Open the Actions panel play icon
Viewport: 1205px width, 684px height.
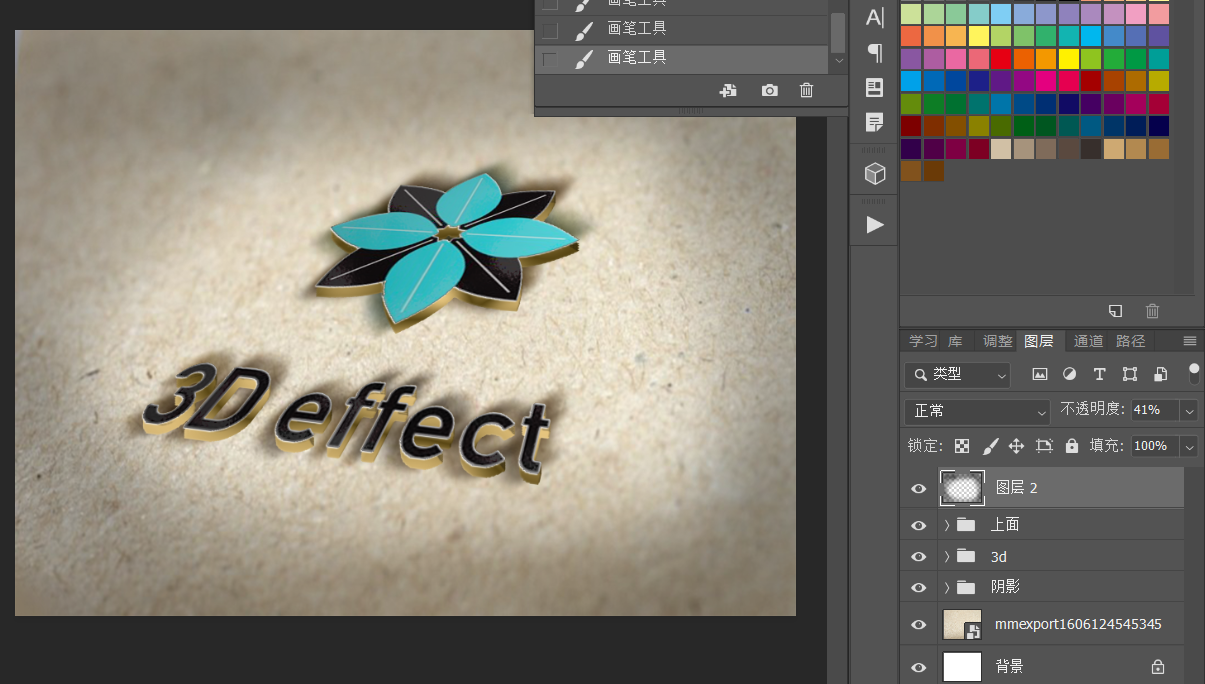[875, 225]
